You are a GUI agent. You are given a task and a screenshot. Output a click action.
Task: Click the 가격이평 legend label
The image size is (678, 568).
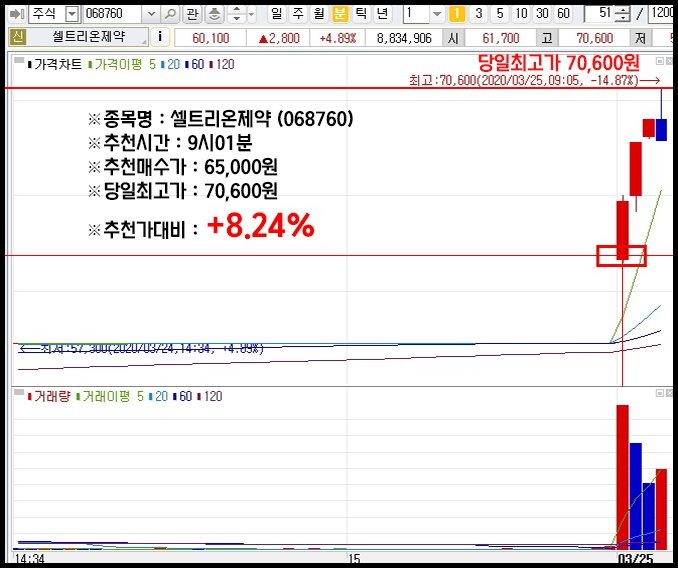[118, 65]
